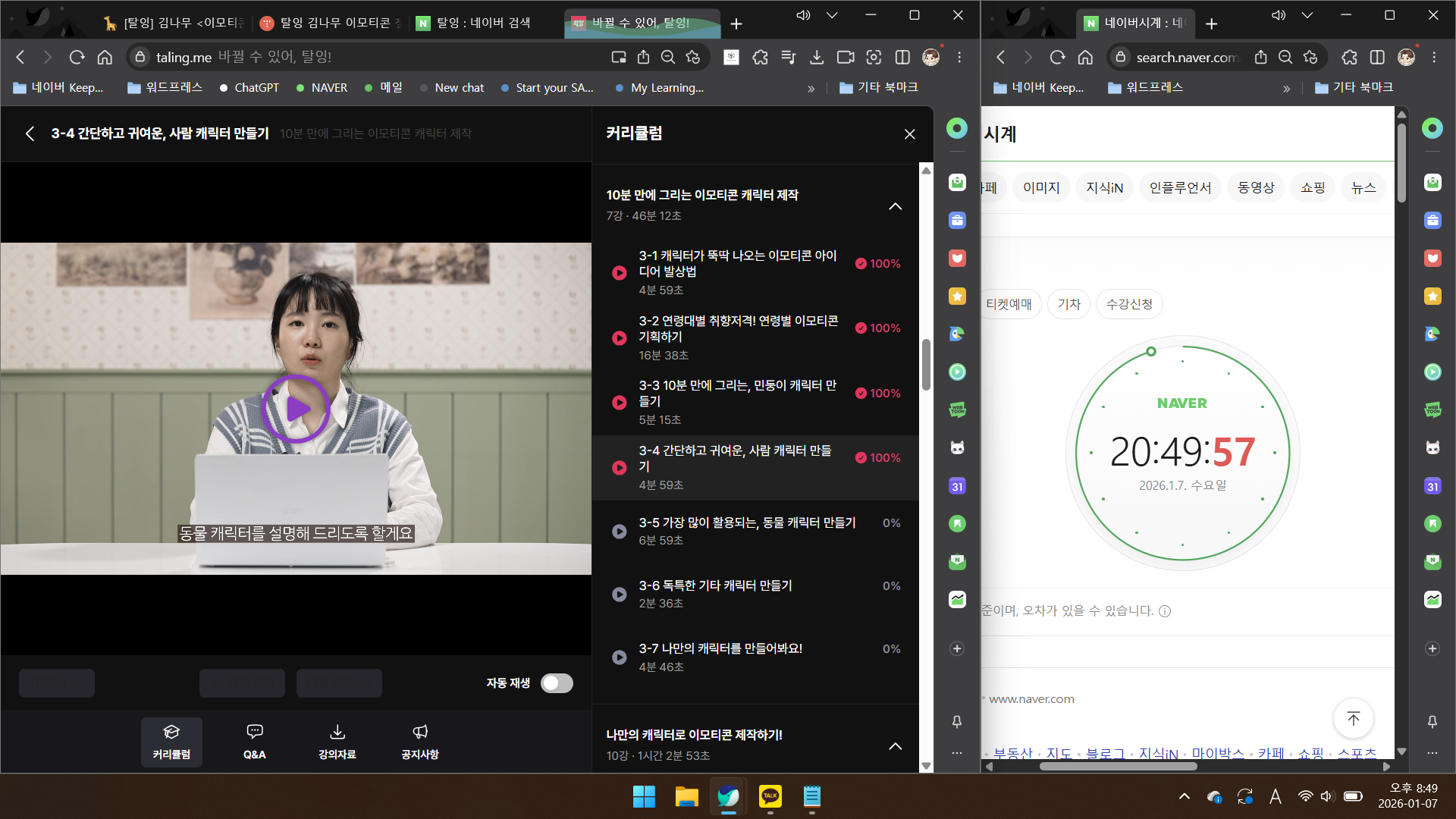Open bookmarks overflow chevron in left browser
The width and height of the screenshot is (1456, 819).
coord(811,89)
